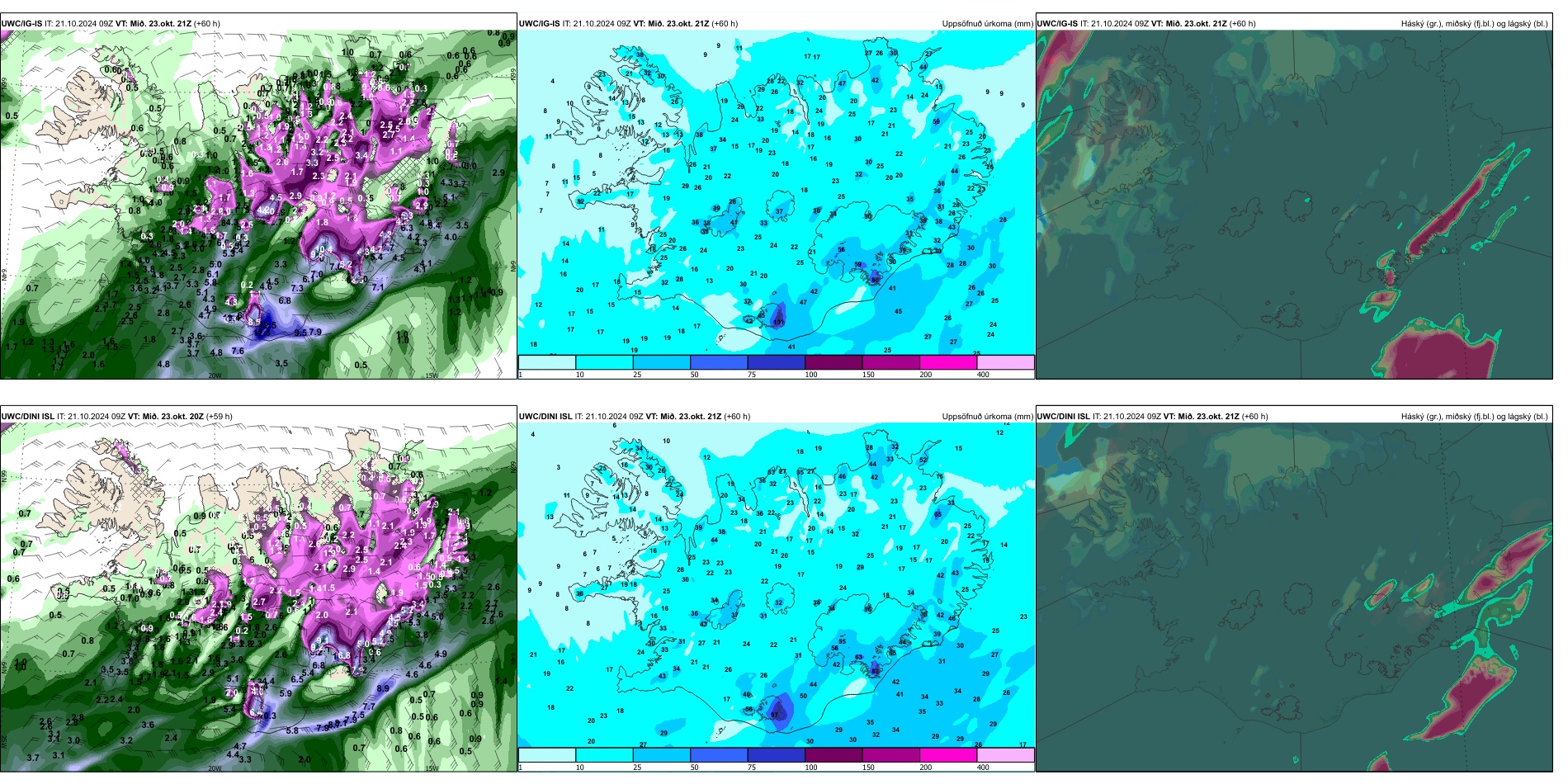Open the bottom-left UWC/DINI ISL wind map panel
This screenshot has height=784, width=1568.
(258, 597)
